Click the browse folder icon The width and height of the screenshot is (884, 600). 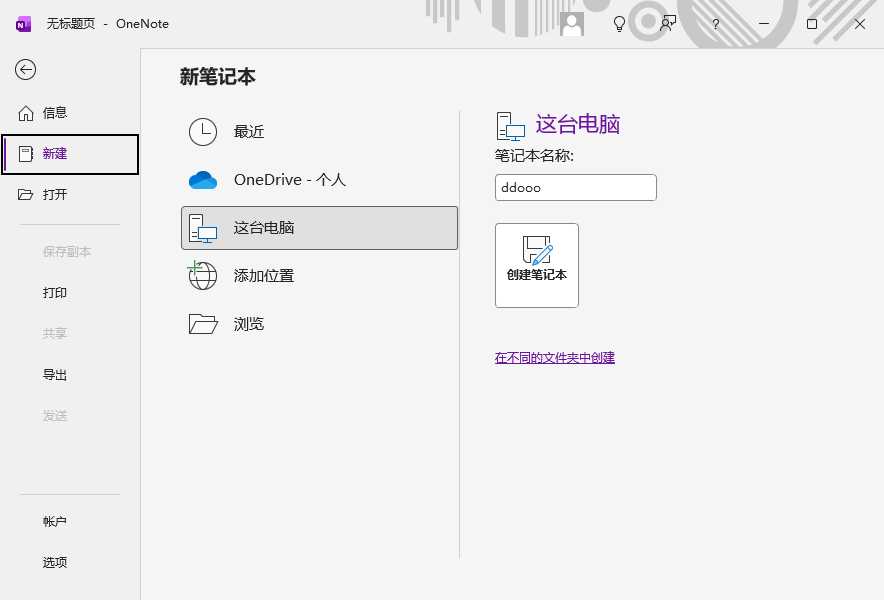tap(203, 324)
